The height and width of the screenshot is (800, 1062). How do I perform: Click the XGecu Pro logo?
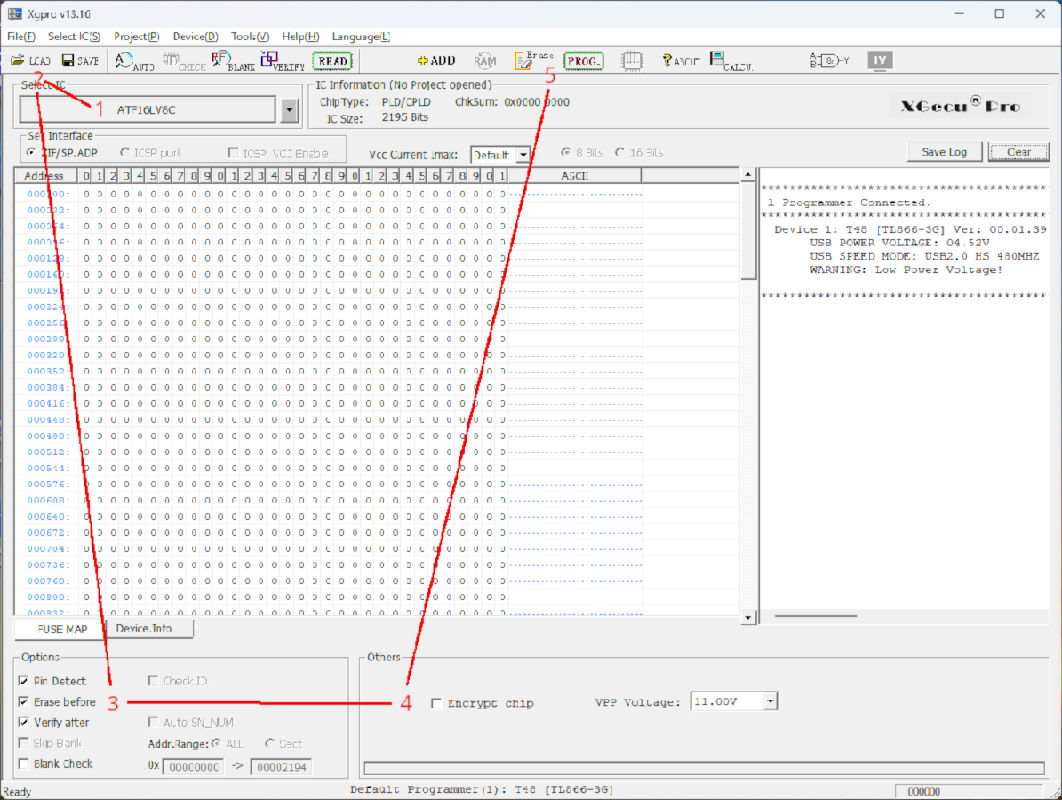[960, 105]
